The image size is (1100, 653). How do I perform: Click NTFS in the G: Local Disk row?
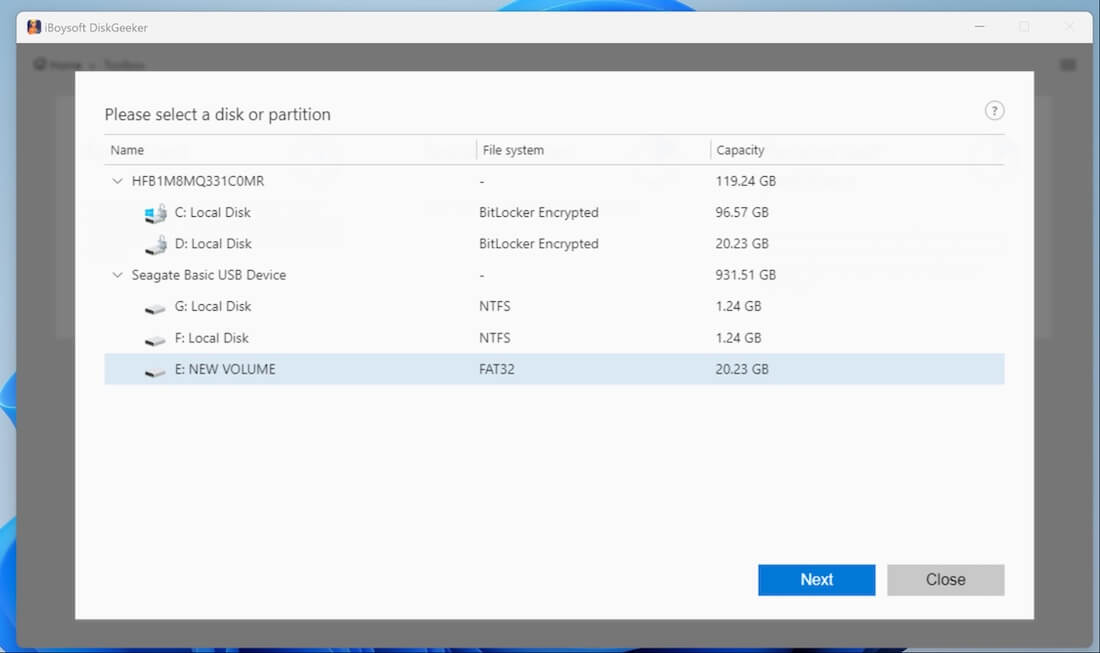[x=495, y=307]
